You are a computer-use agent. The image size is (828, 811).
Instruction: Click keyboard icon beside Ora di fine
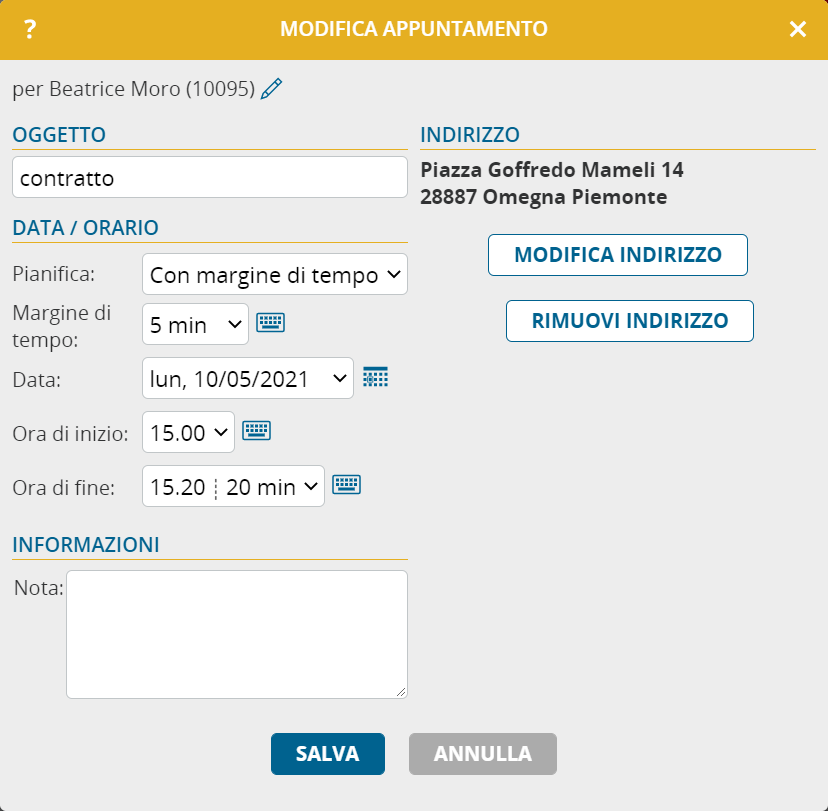point(346,485)
